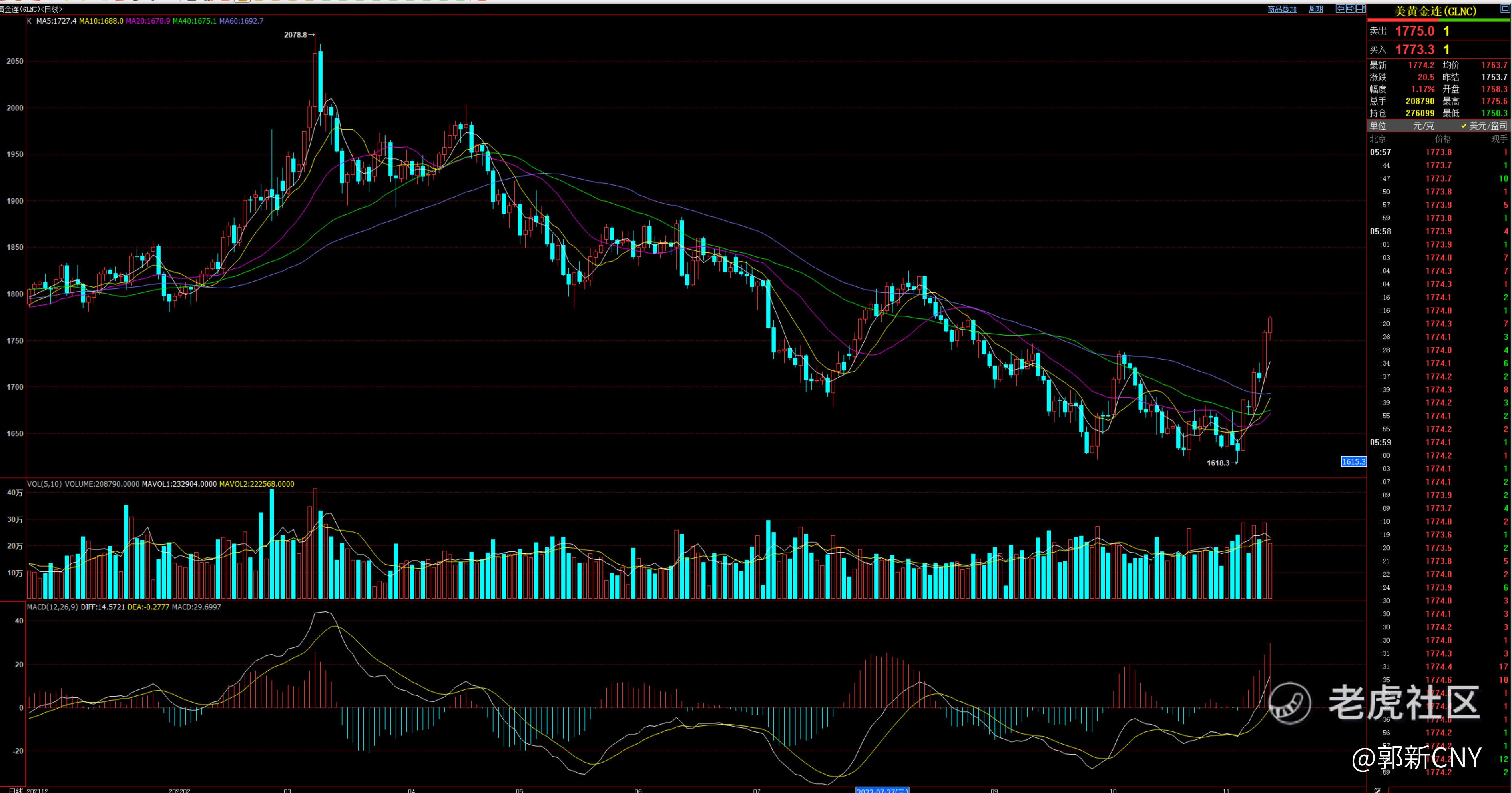Viewport: 1512px width, 793px height.
Task: Click the left arrow navigation icon
Action: tap(1341, 9)
